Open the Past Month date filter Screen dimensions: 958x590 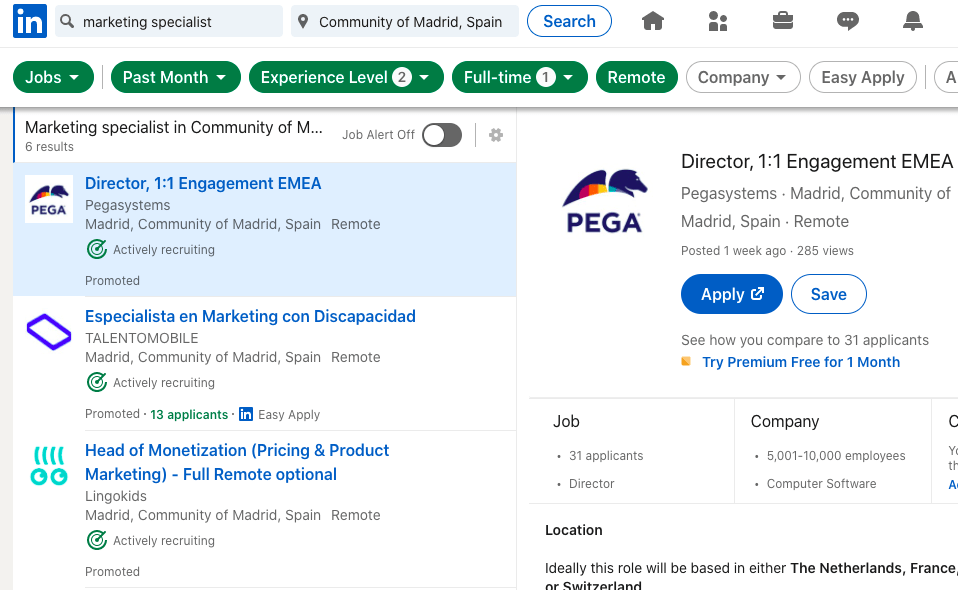(x=176, y=78)
